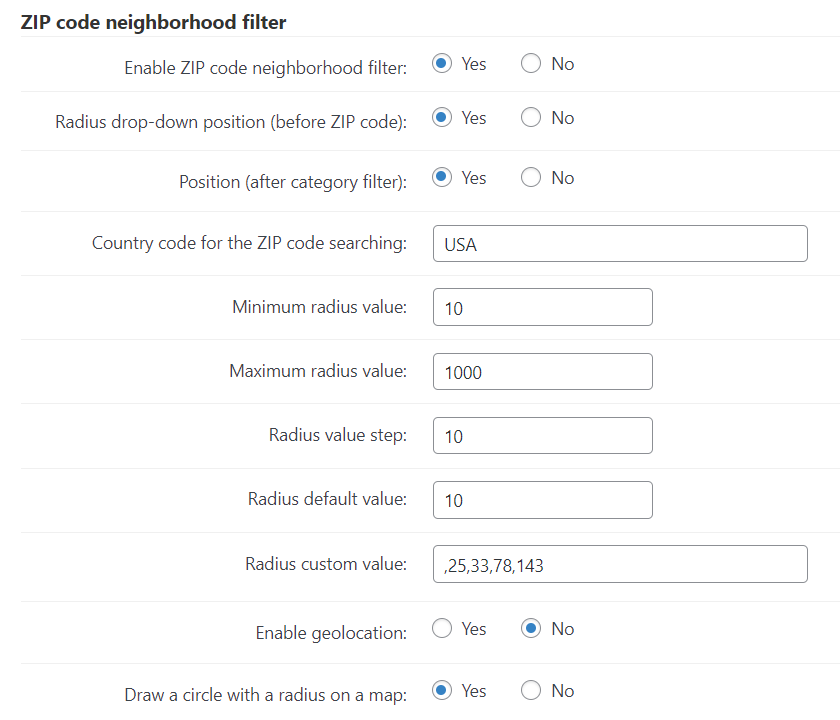Click the ZIP code neighborhood filter heading
This screenshot has width=840, height=720.
[x=153, y=22]
